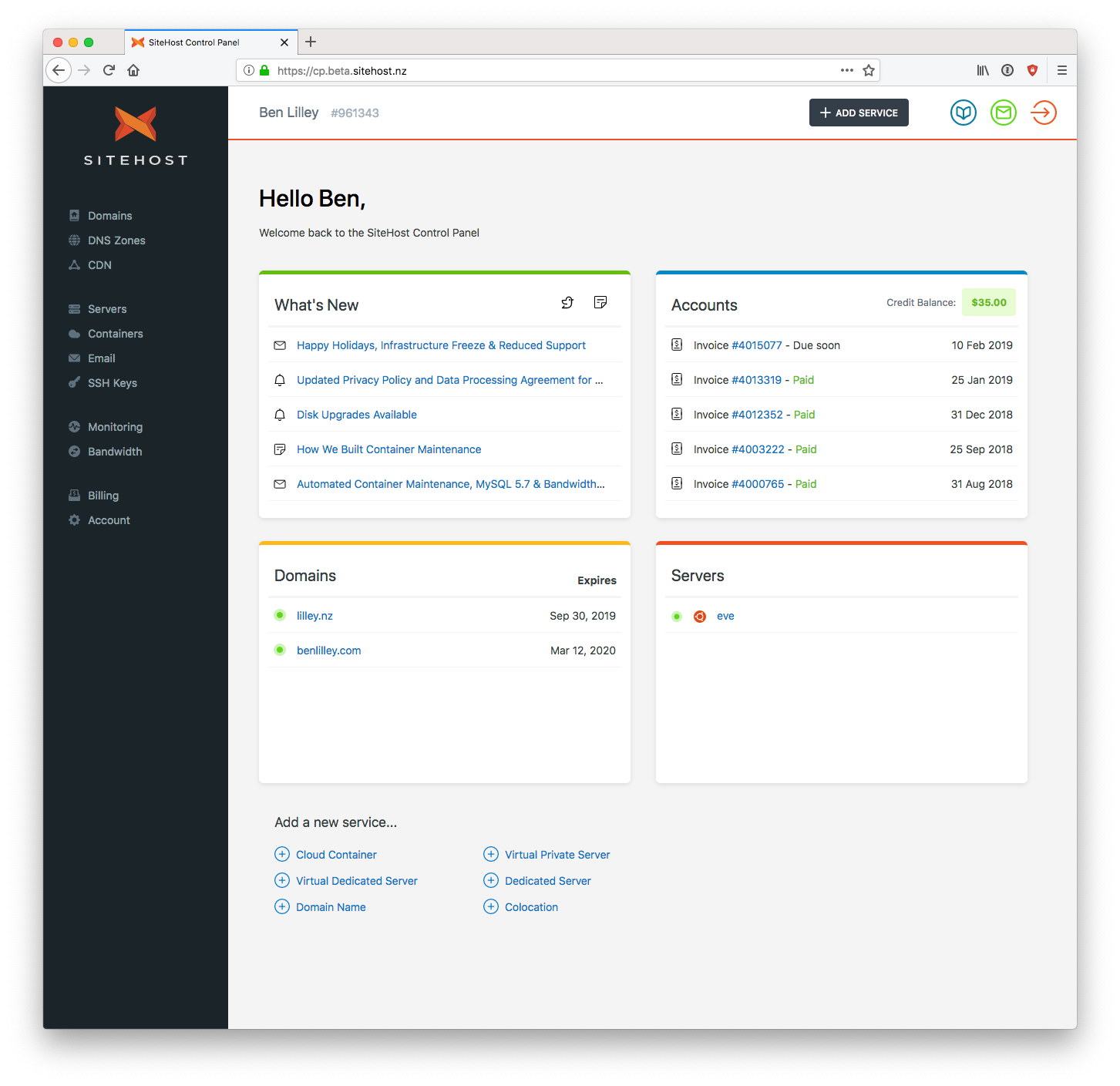Click the Disk Upgrades Available news link
Screen dimensions: 1120x1086
[x=357, y=415]
